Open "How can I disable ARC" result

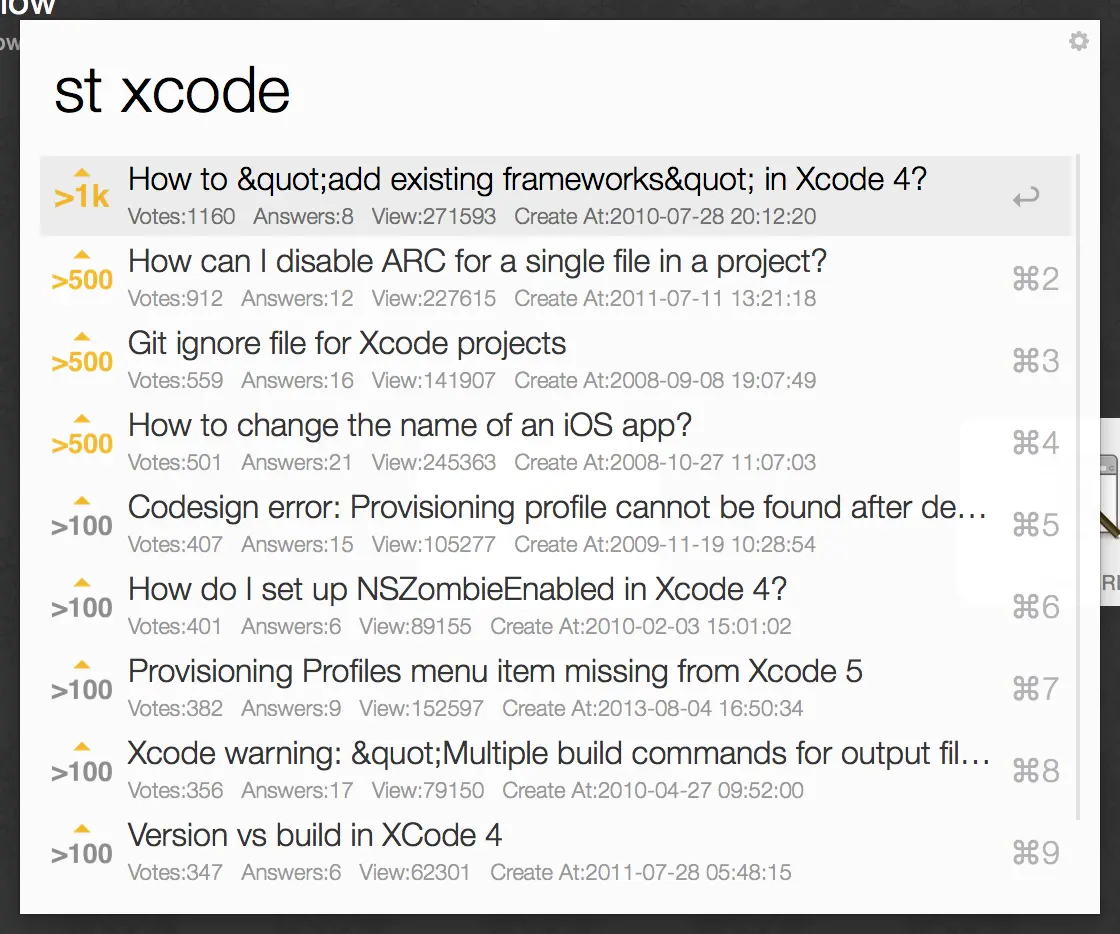pos(556,278)
